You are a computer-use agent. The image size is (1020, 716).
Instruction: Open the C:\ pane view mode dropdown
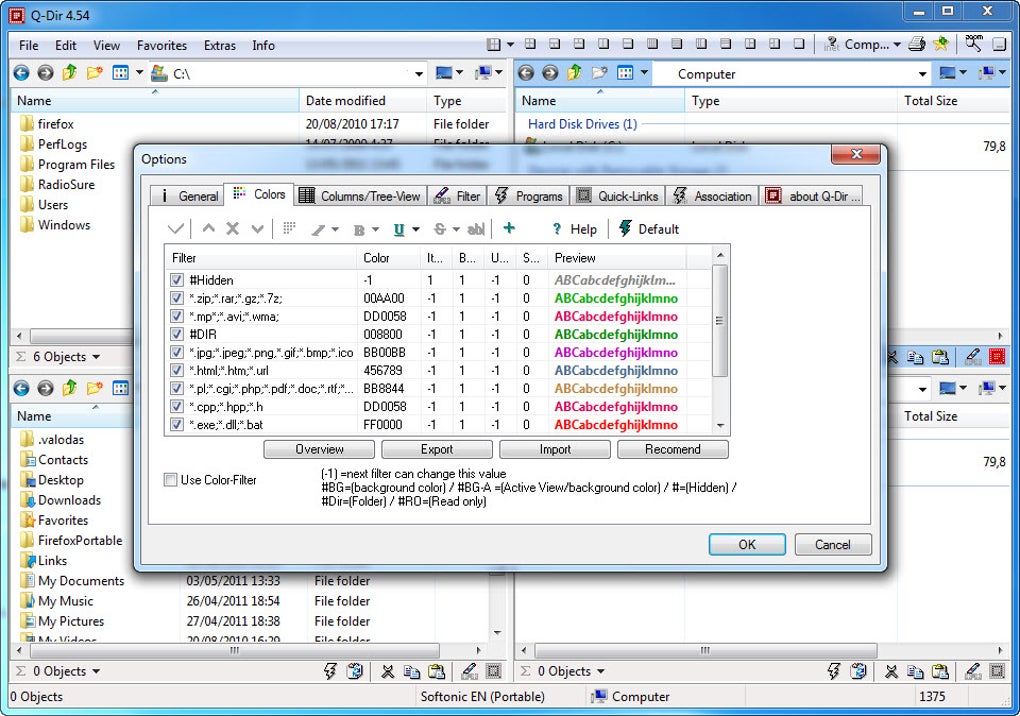pyautogui.click(x=139, y=73)
